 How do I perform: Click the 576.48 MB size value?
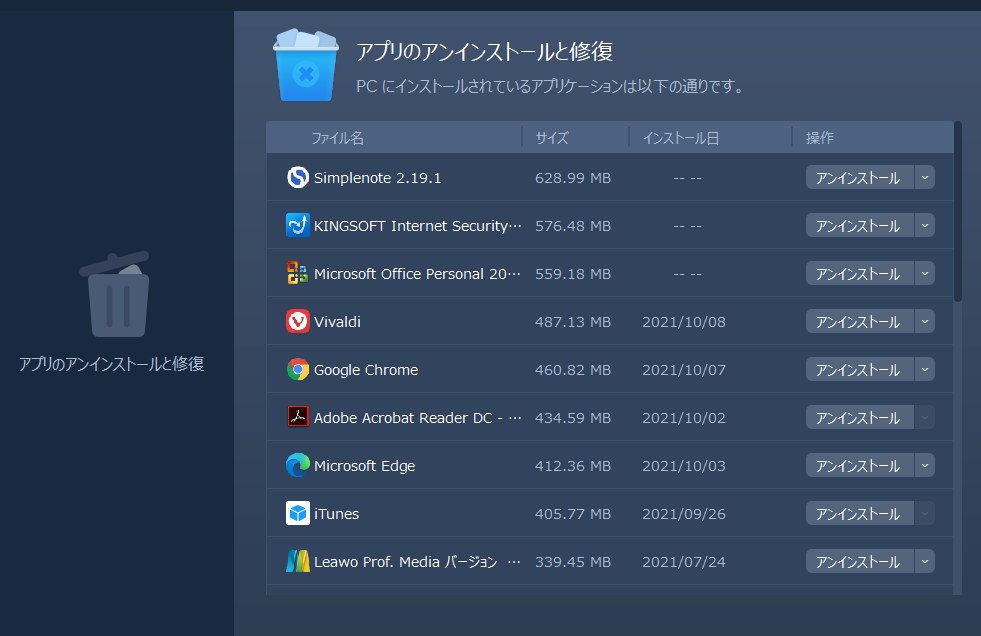572,226
